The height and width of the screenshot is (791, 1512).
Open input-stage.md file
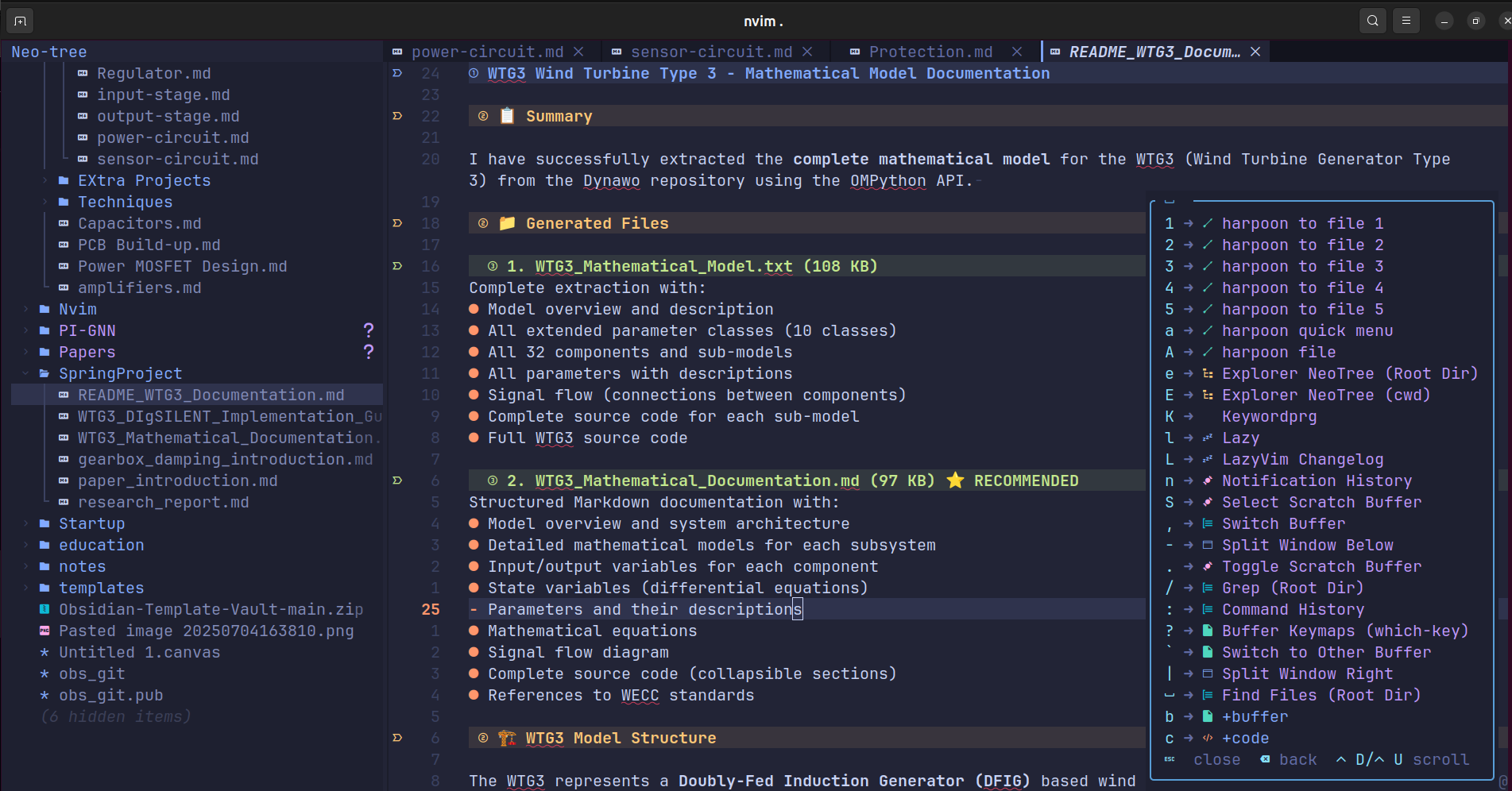(x=163, y=95)
